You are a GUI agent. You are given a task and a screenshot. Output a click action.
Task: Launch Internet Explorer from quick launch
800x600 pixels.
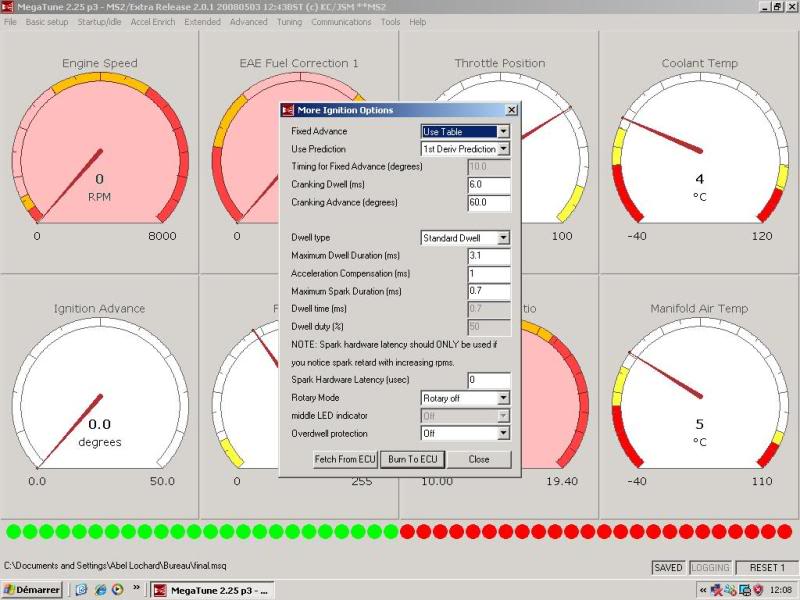click(101, 590)
